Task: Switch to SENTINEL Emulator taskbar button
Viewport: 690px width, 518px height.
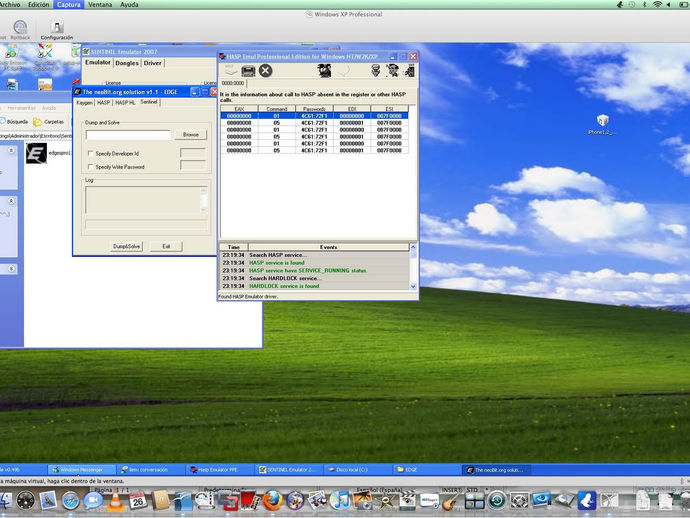Action: click(289, 470)
